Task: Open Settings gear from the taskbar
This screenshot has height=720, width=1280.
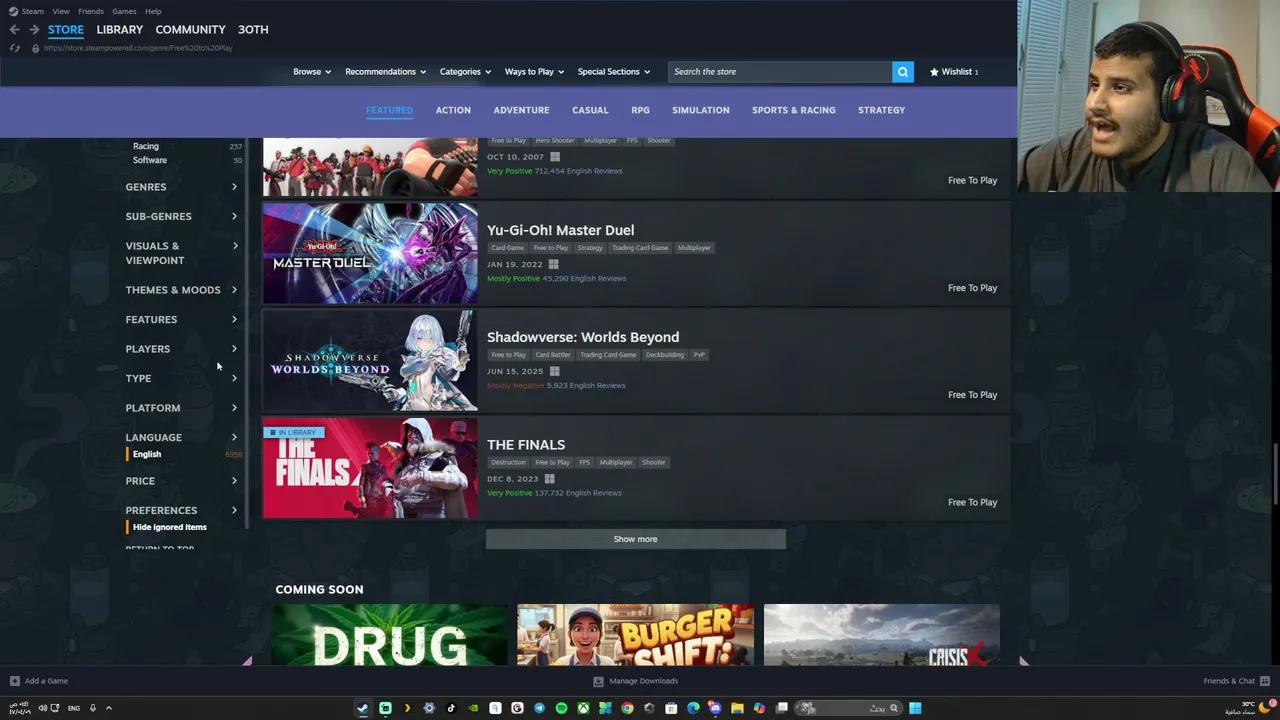Action: [x=429, y=708]
